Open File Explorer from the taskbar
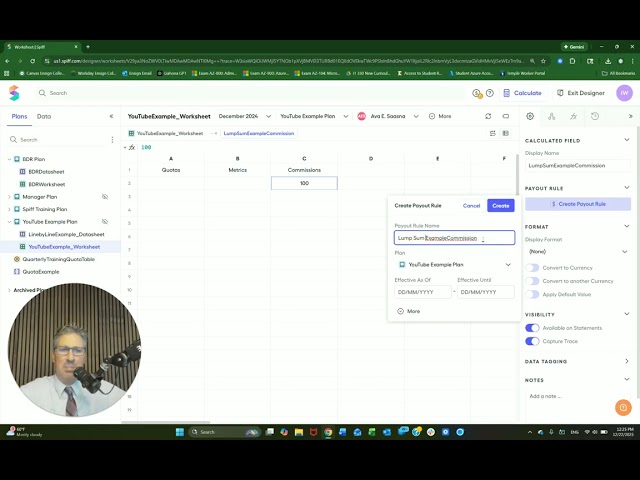Screen dimensions: 640x480 (x=299, y=432)
